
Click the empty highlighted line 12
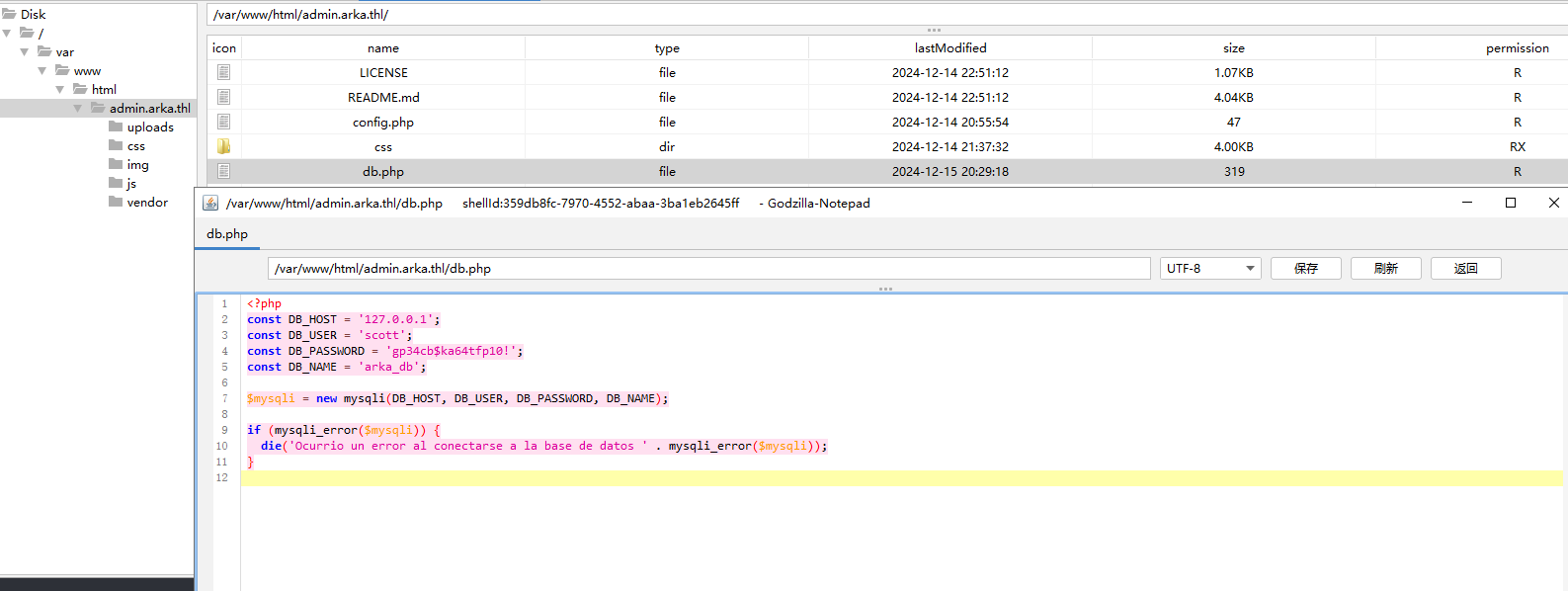[902, 477]
